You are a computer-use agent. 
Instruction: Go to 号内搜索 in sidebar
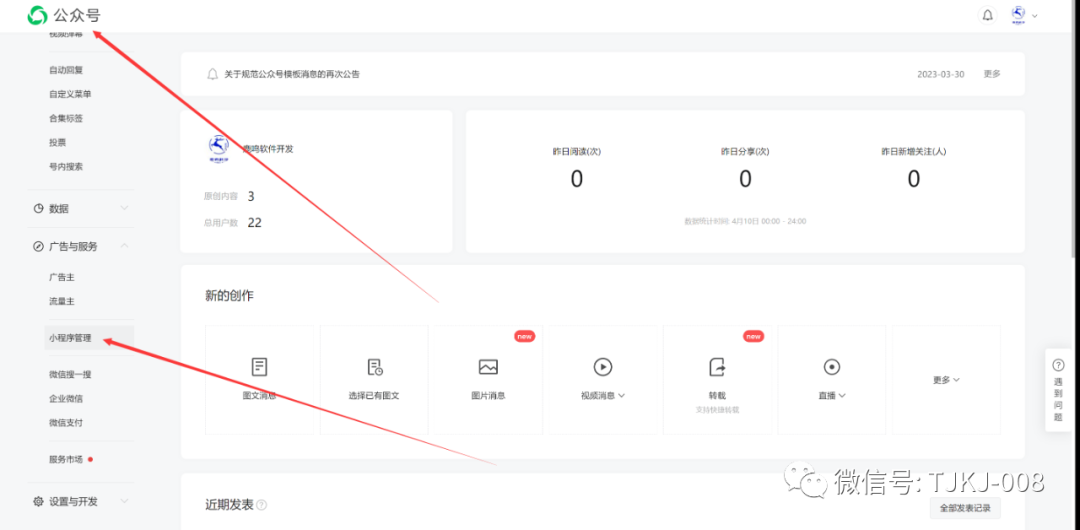[66, 166]
